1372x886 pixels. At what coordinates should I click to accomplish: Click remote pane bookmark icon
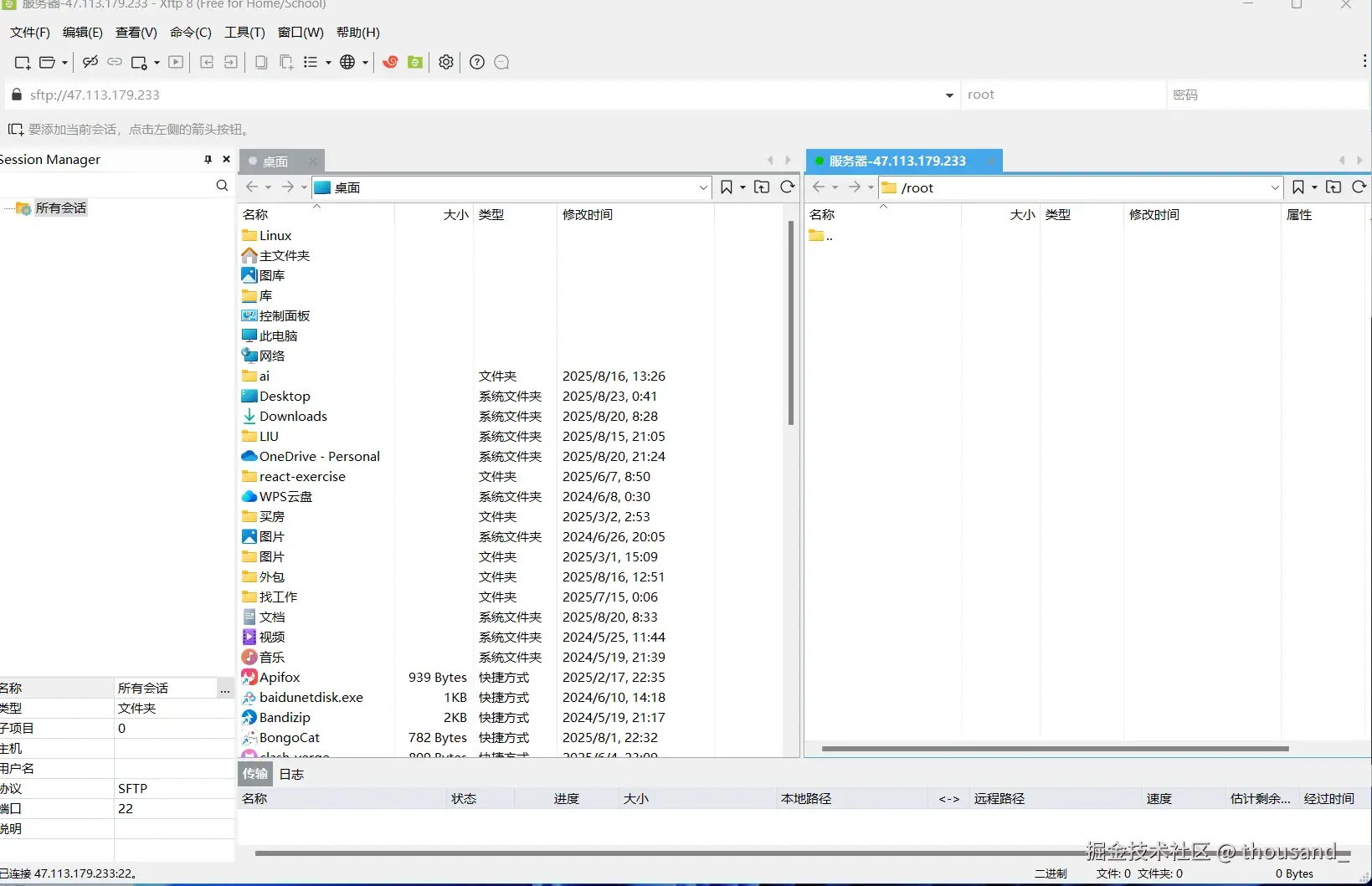coord(1298,187)
